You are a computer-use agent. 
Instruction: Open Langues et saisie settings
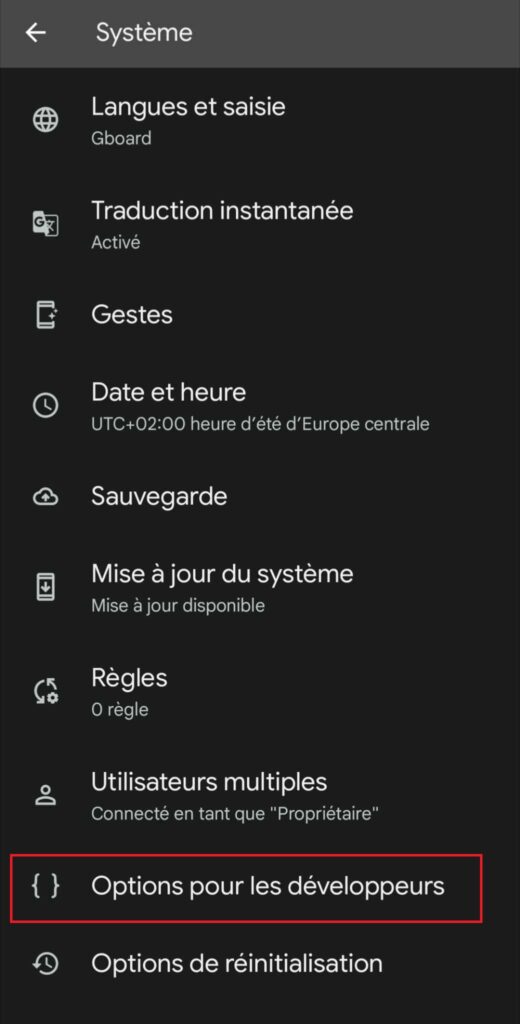point(260,120)
